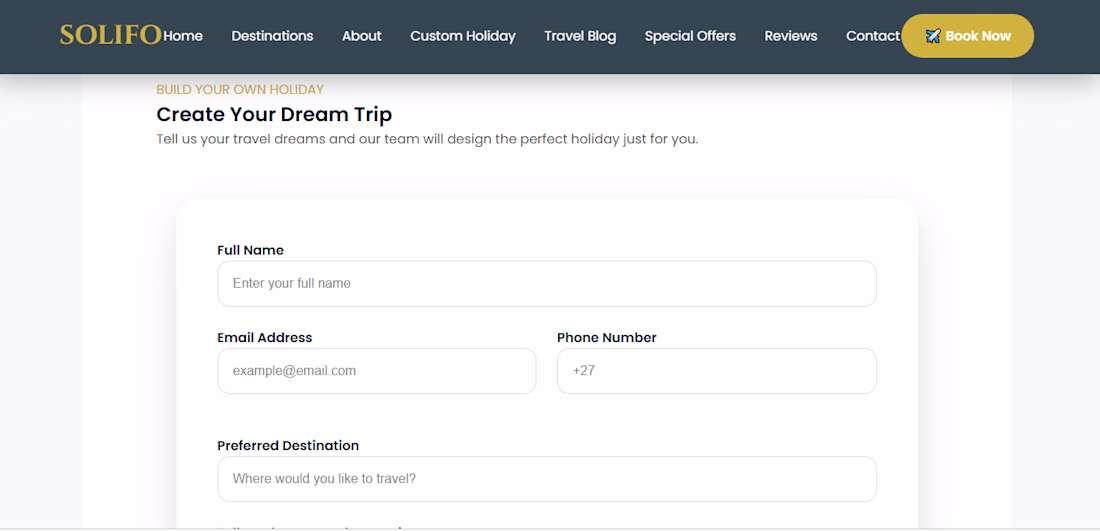Open the About page
This screenshot has width=1100, height=531.
[362, 36]
